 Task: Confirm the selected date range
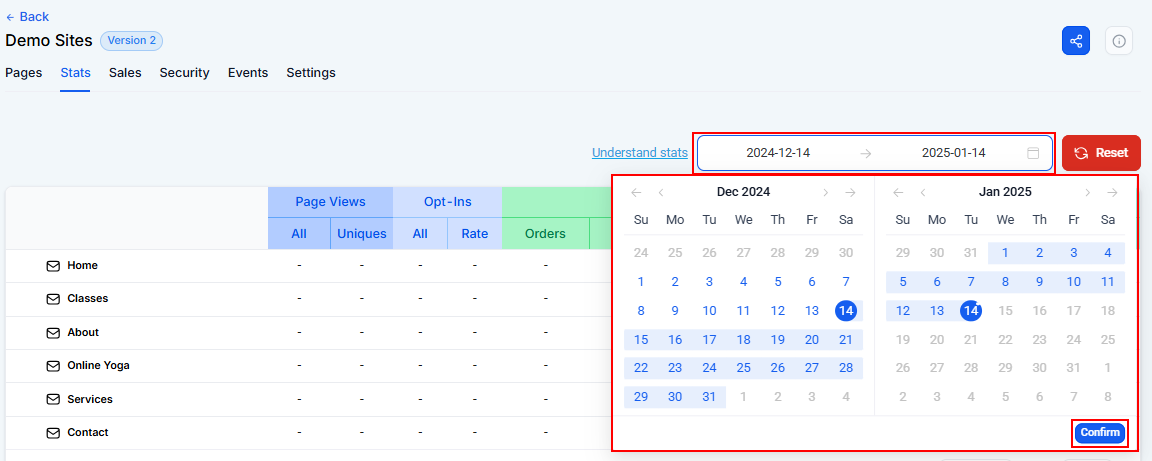[1100, 432]
